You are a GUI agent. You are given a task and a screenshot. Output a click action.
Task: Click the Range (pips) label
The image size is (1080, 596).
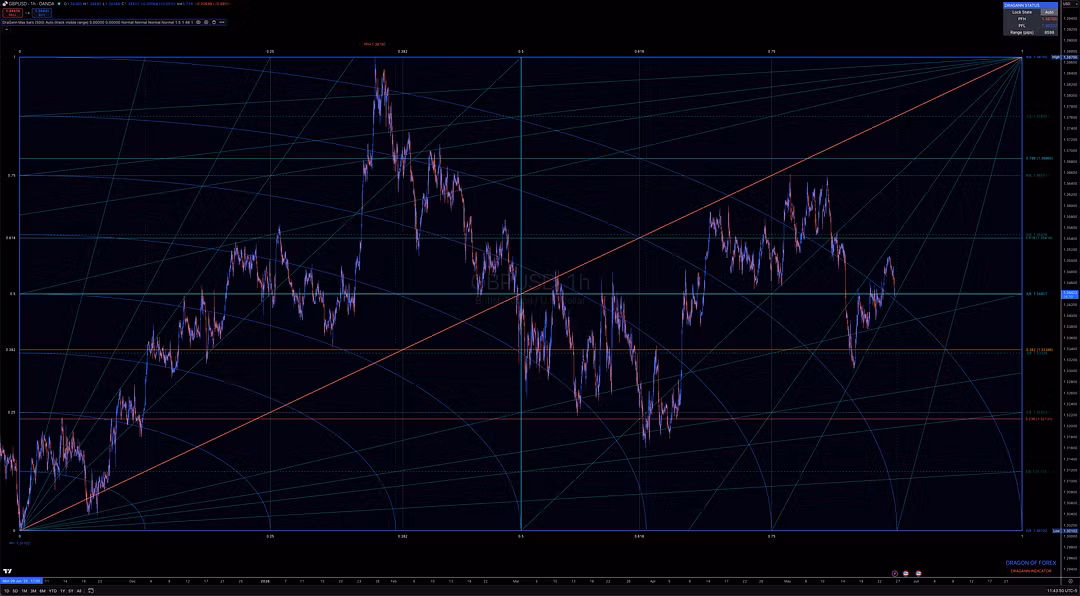pyautogui.click(x=1022, y=32)
